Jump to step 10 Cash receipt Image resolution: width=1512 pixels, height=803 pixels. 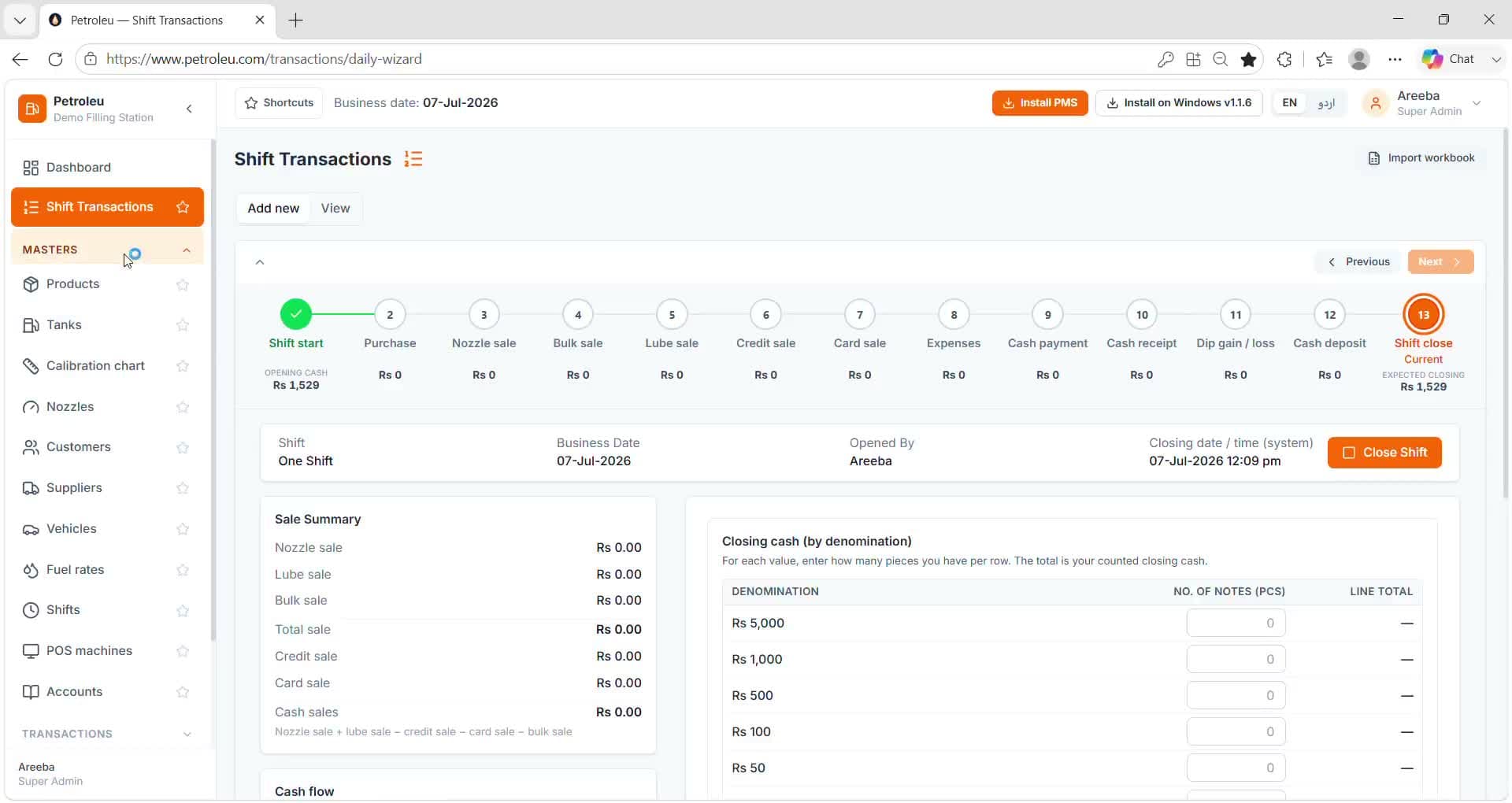[x=1142, y=315]
